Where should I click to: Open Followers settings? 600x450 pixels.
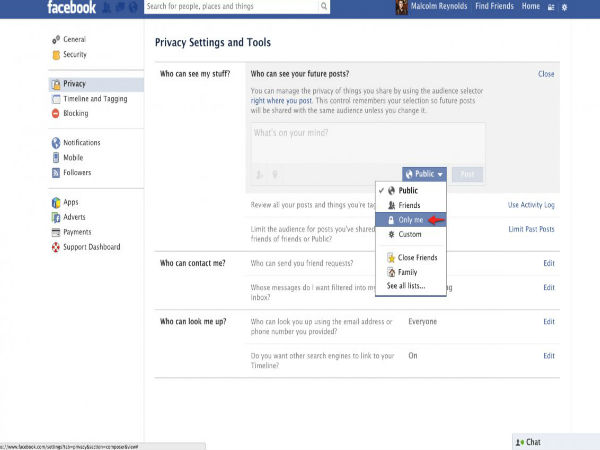[77, 173]
